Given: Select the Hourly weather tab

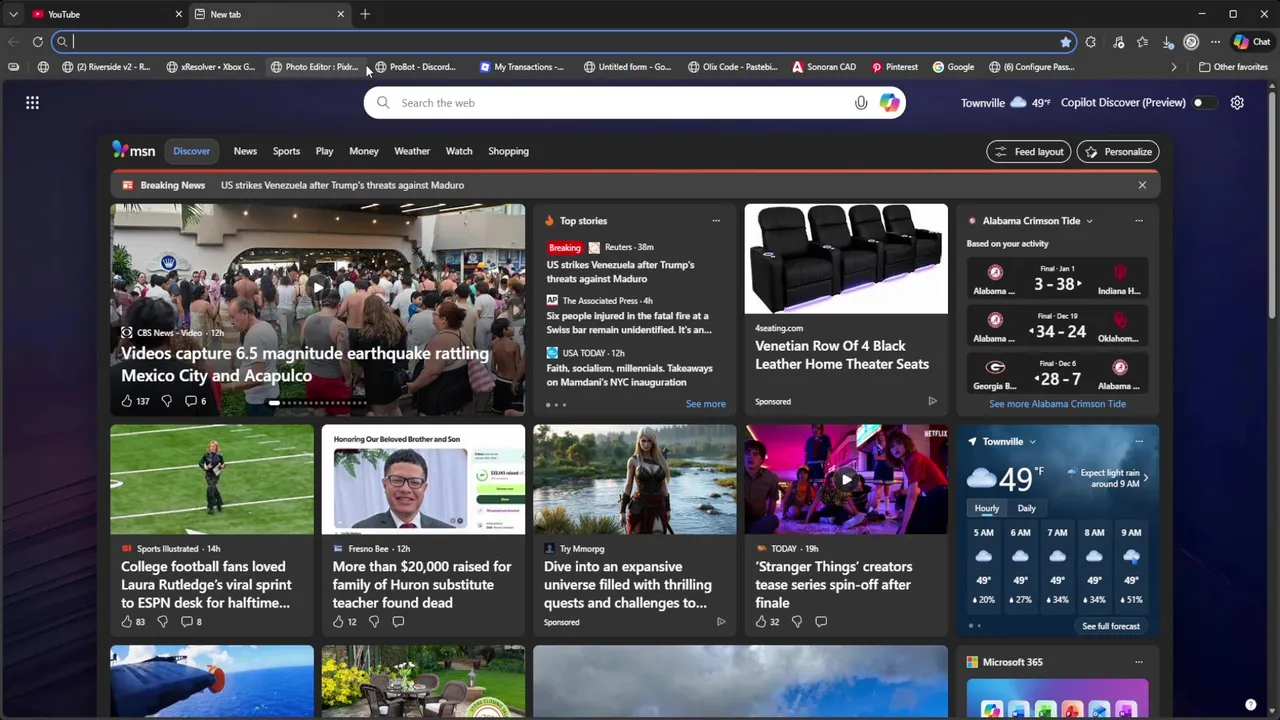Looking at the screenshot, I should click(x=987, y=508).
